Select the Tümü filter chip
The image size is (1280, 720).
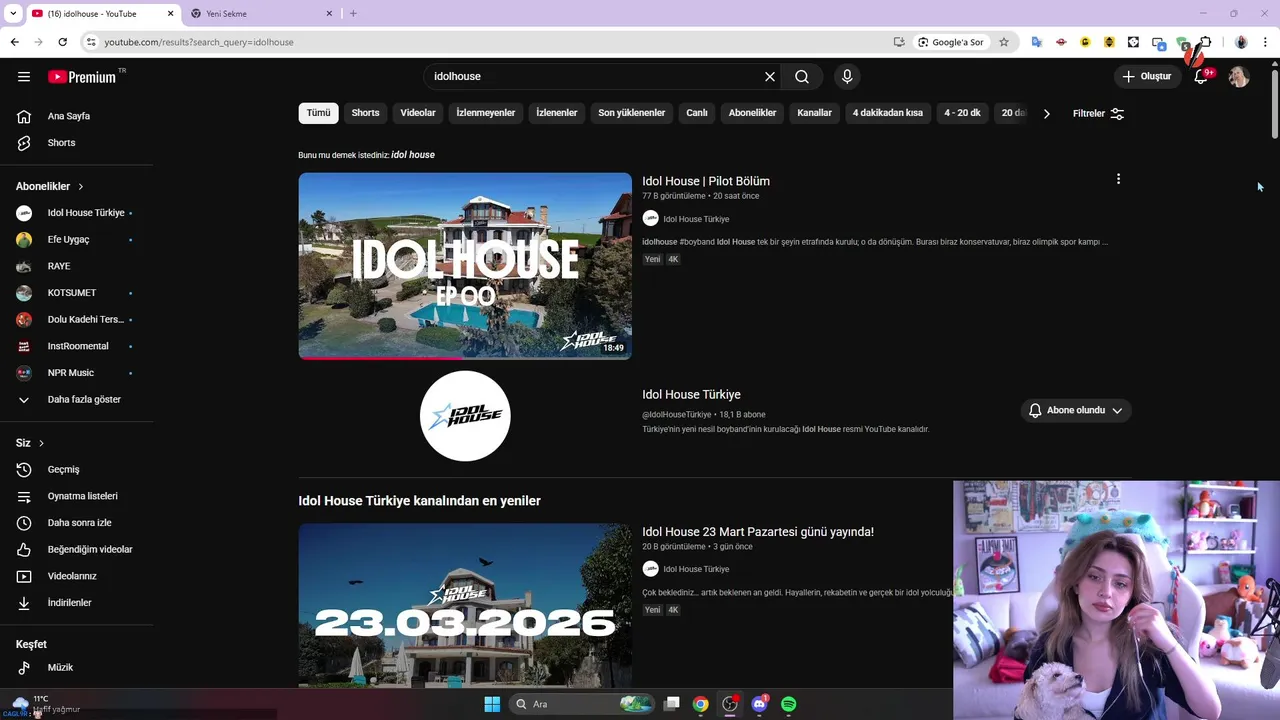coord(318,113)
